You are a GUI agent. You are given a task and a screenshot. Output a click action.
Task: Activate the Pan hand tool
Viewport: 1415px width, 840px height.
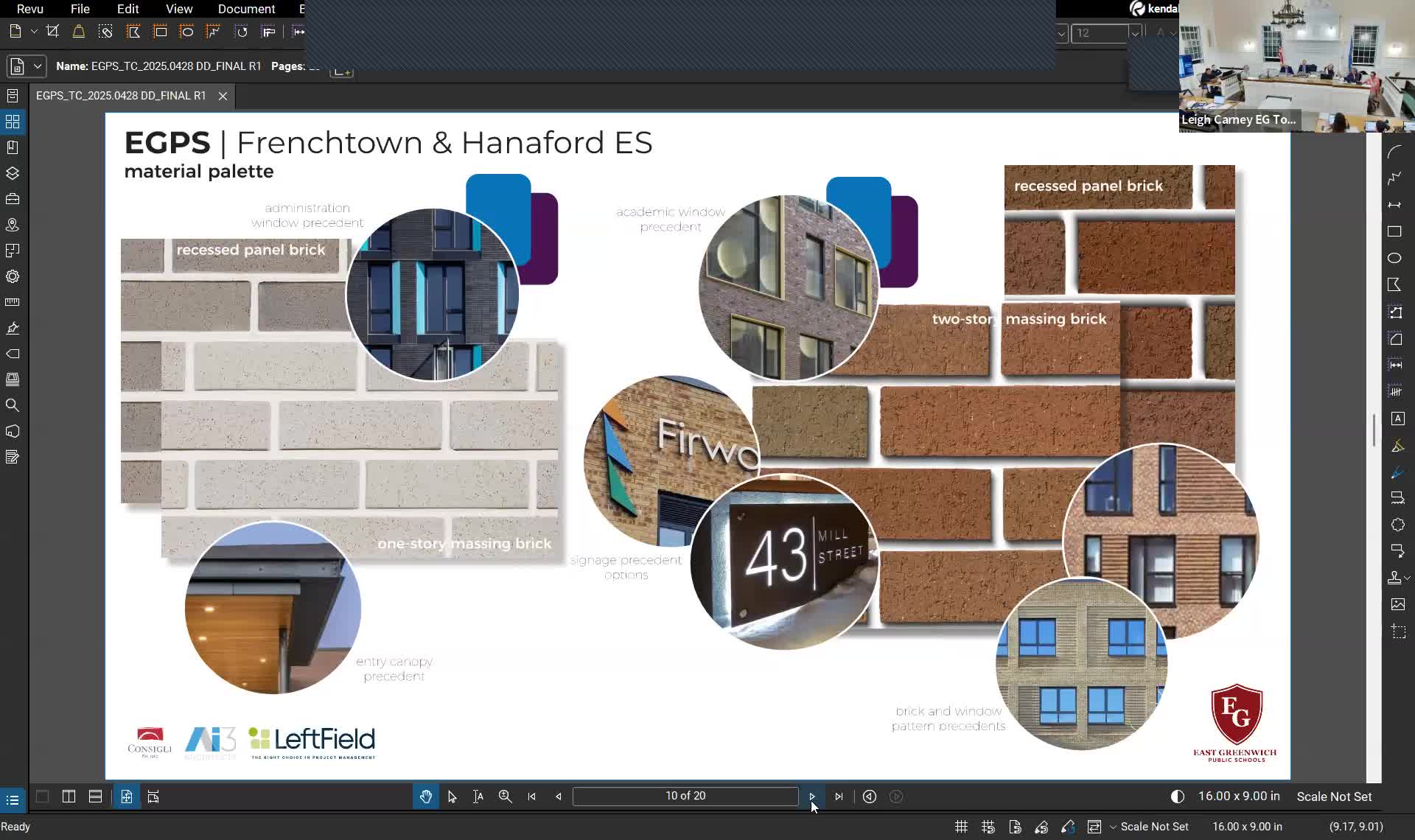pyautogui.click(x=426, y=797)
